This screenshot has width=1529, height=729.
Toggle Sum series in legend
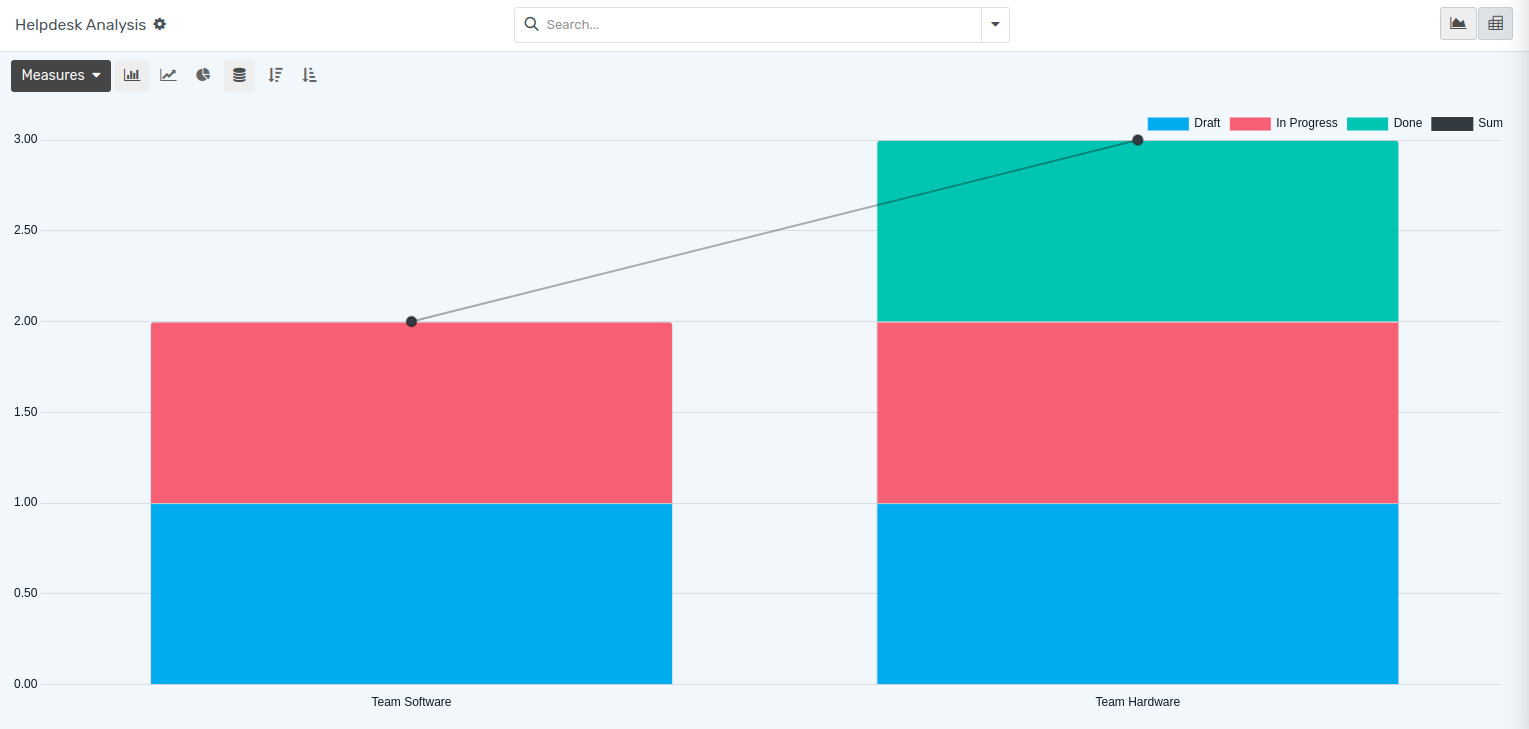pyautogui.click(x=1467, y=123)
